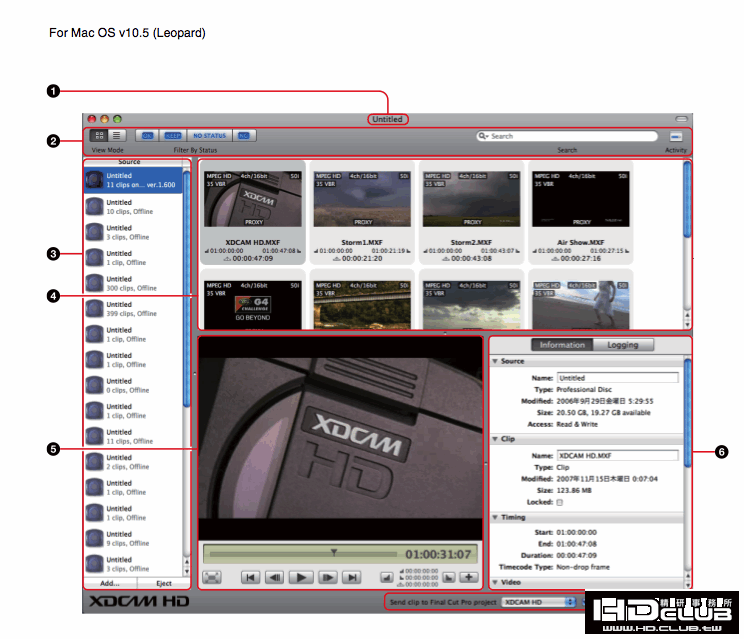744x639 pixels.
Task: Click the Duration value 00:00:47:09
Action: click(577, 556)
